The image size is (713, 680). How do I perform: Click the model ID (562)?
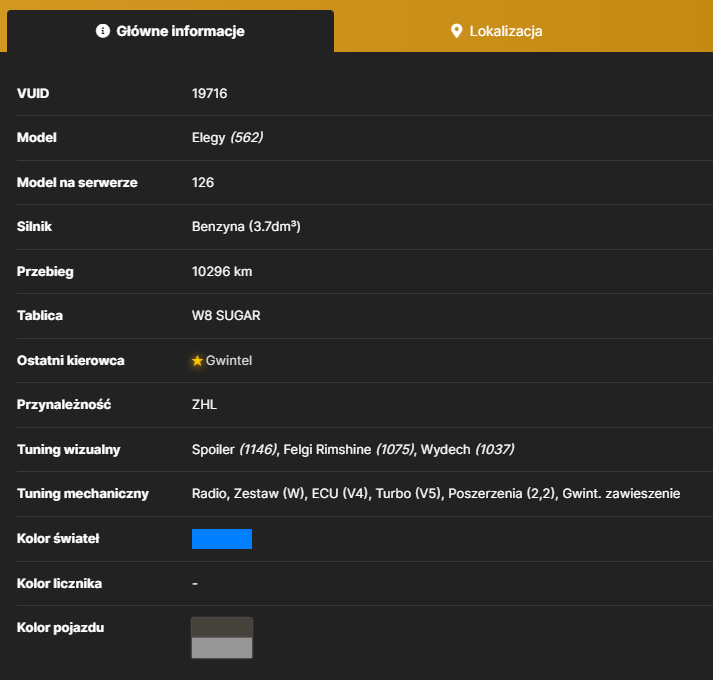246,137
